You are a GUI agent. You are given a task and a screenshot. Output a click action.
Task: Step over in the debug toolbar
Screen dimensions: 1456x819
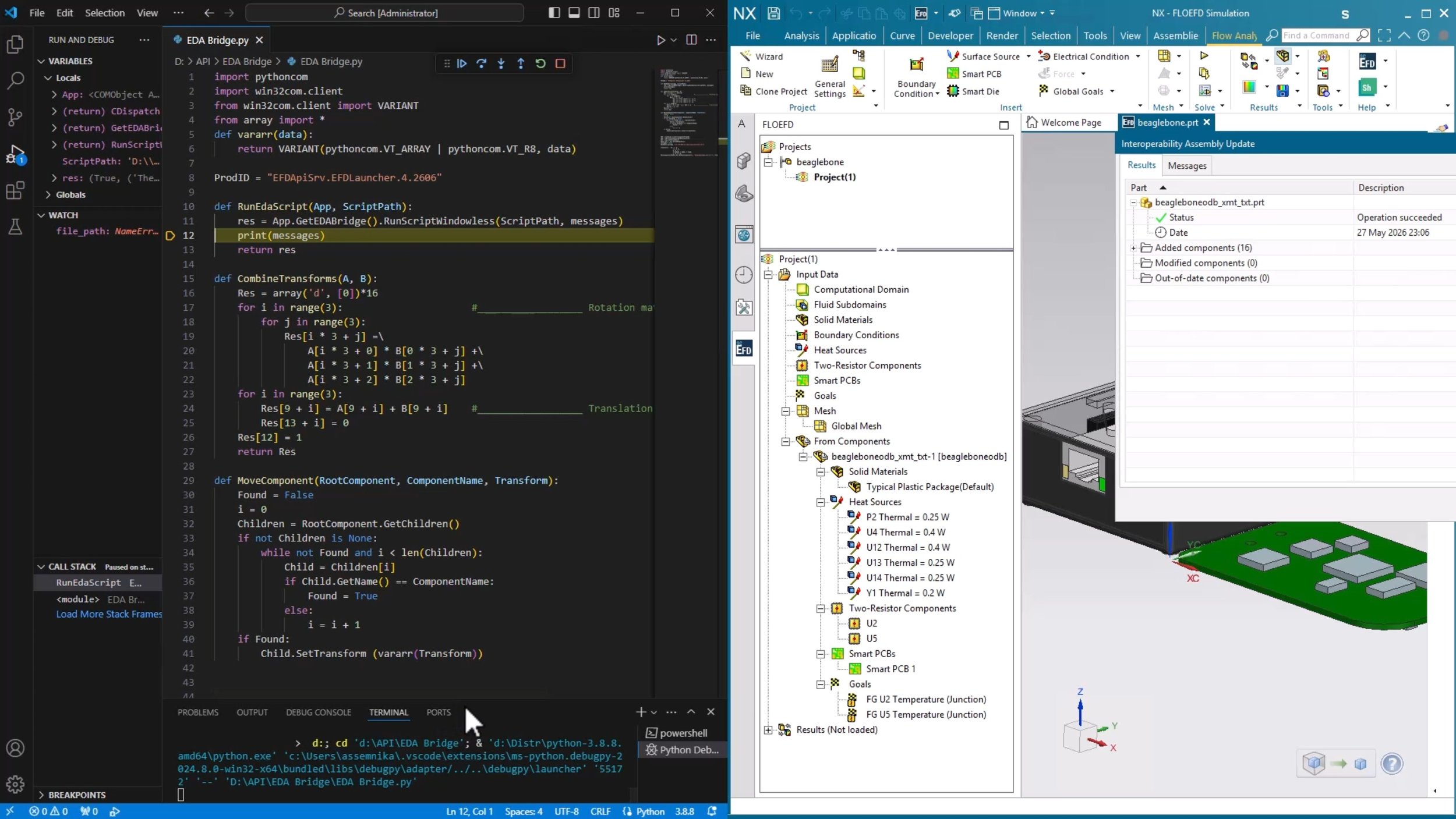(482, 63)
